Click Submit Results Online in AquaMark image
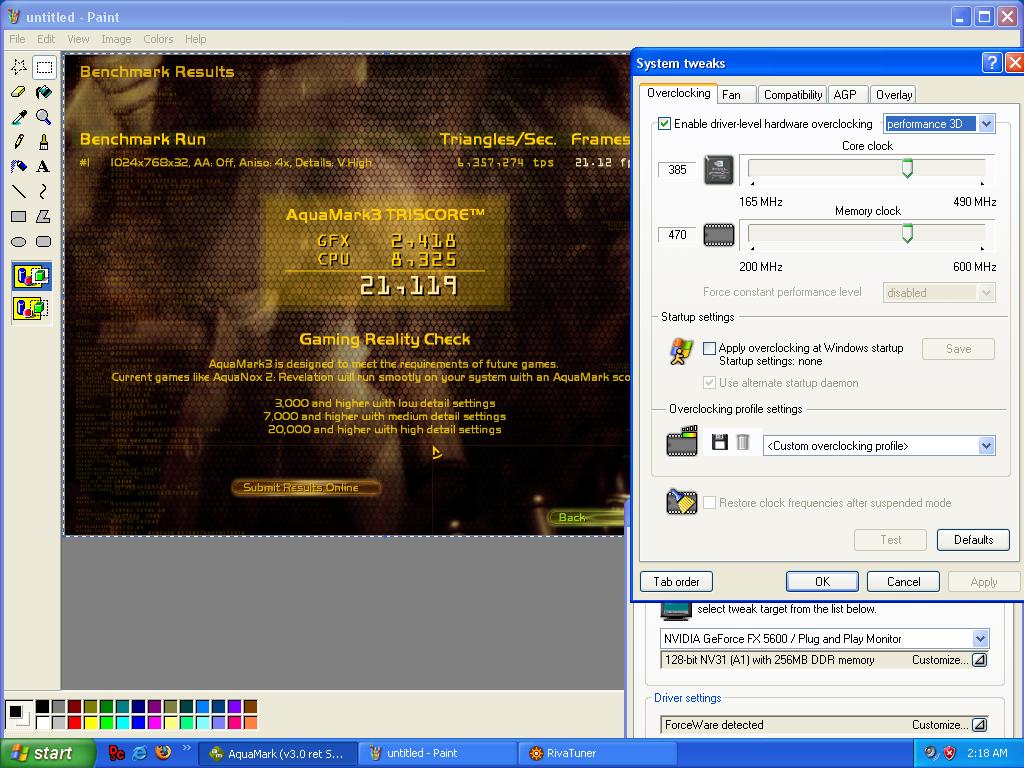Screen dimensions: 1024x768 point(306,487)
